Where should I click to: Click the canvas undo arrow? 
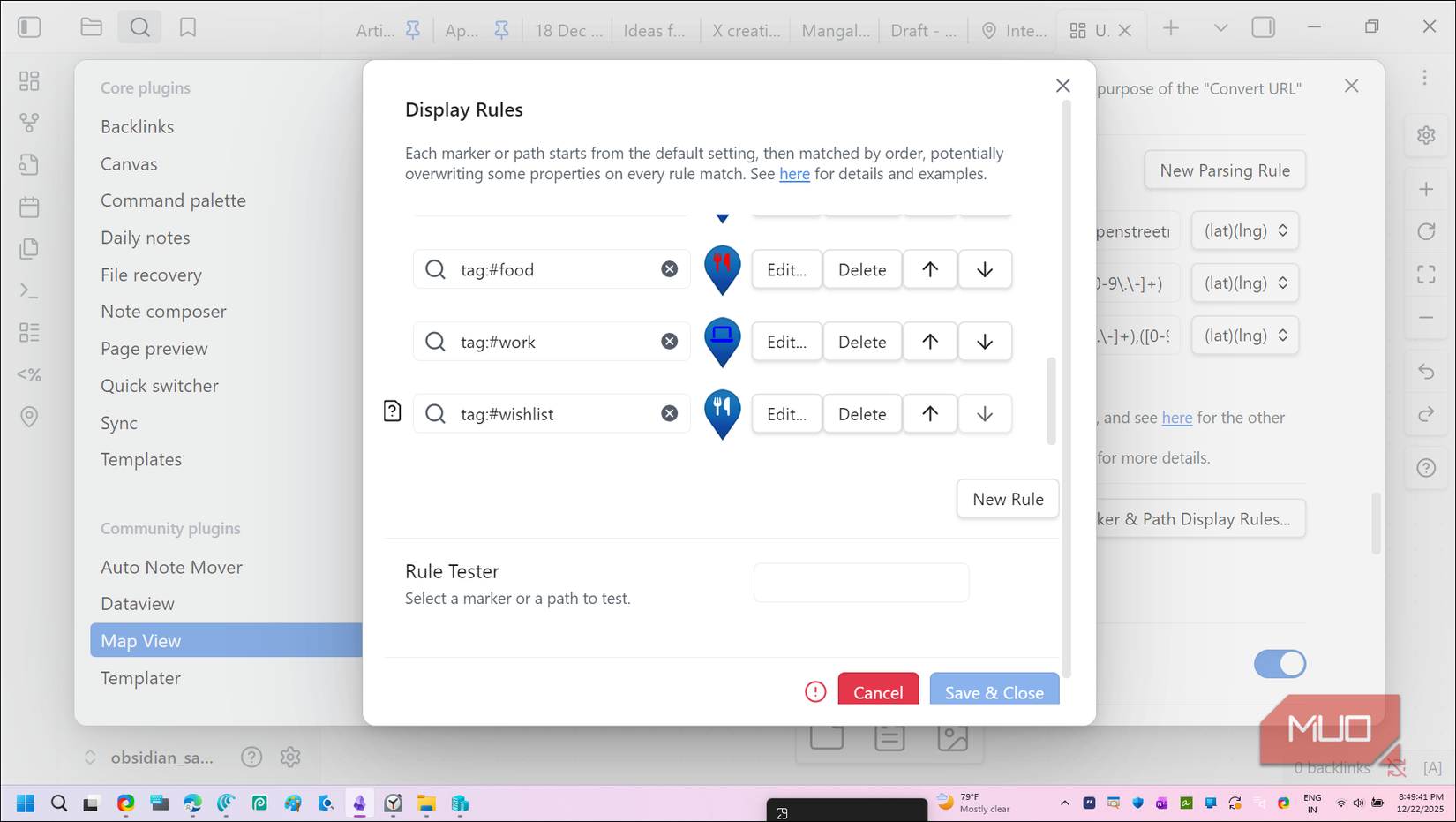pos(1426,372)
